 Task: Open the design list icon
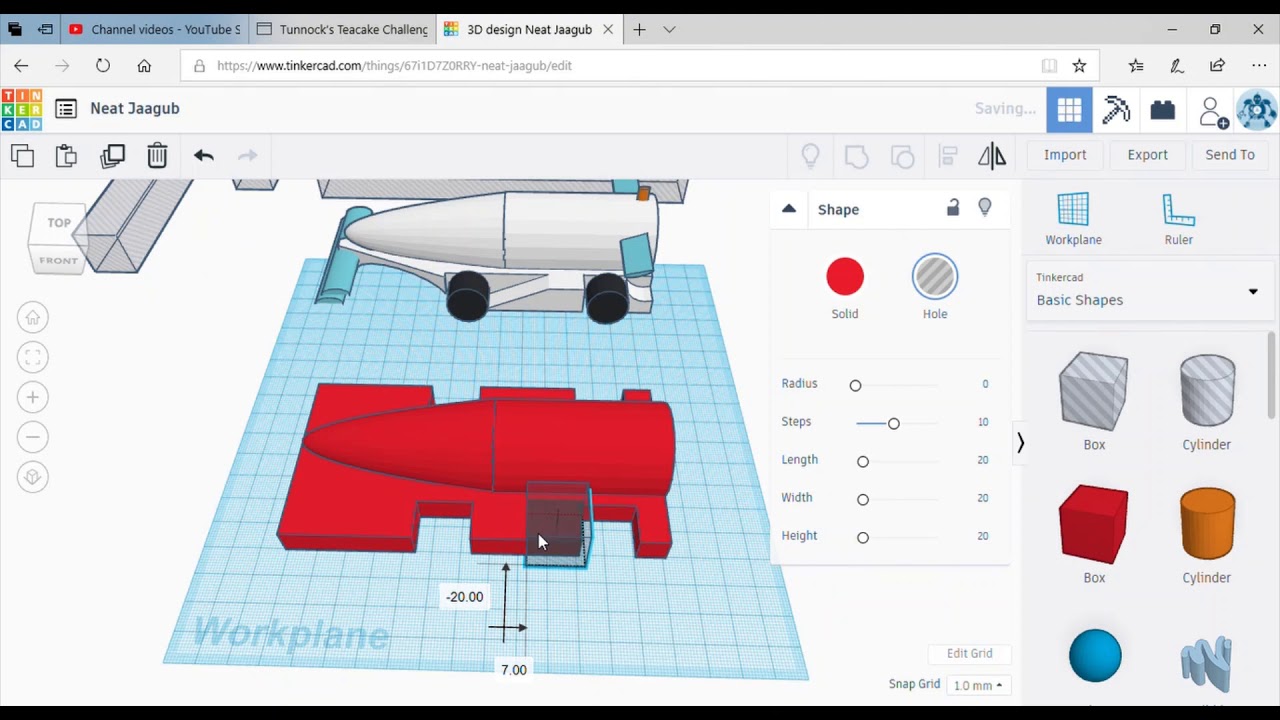[x=66, y=108]
